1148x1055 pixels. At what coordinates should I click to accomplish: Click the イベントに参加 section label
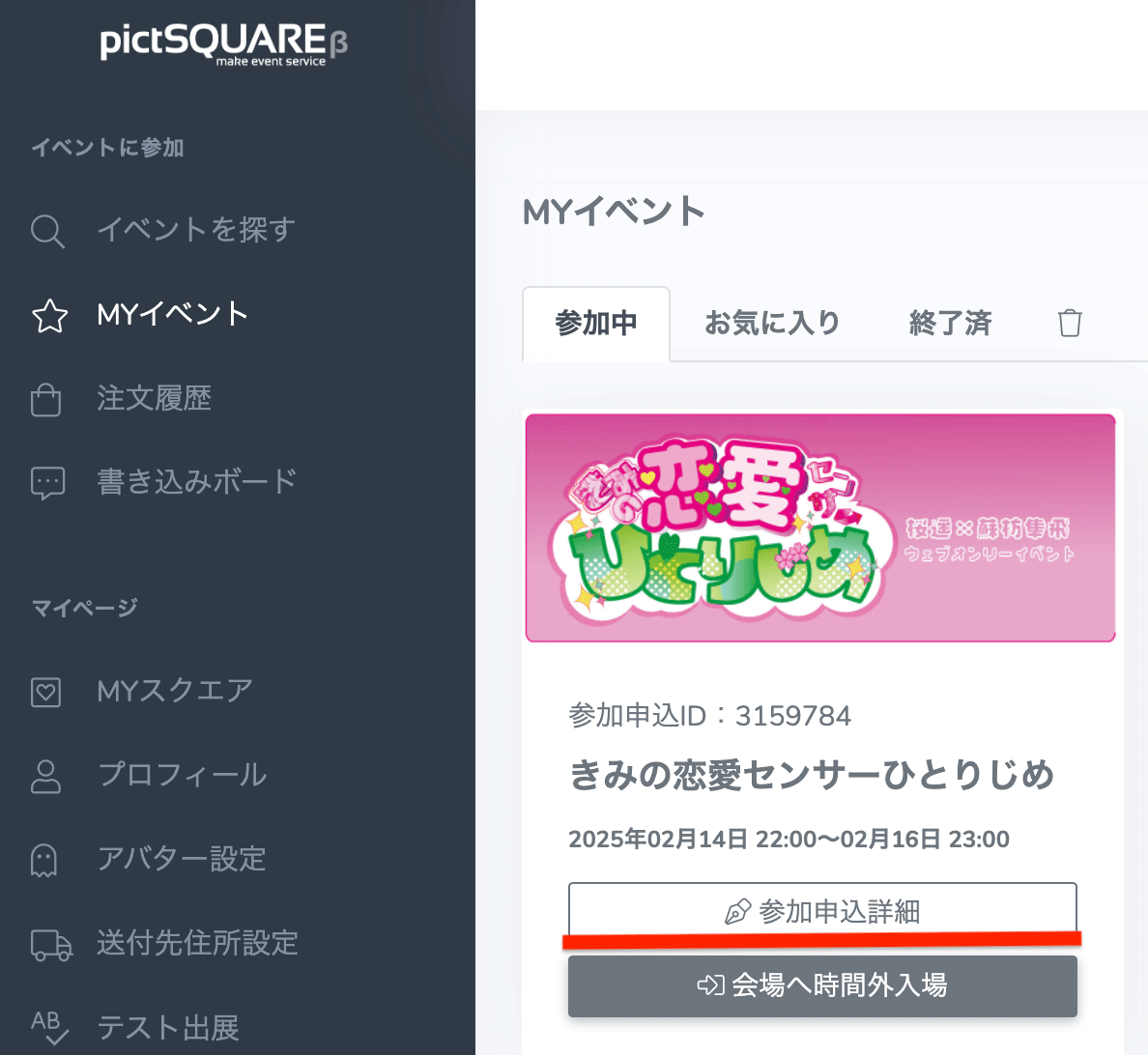point(107,147)
